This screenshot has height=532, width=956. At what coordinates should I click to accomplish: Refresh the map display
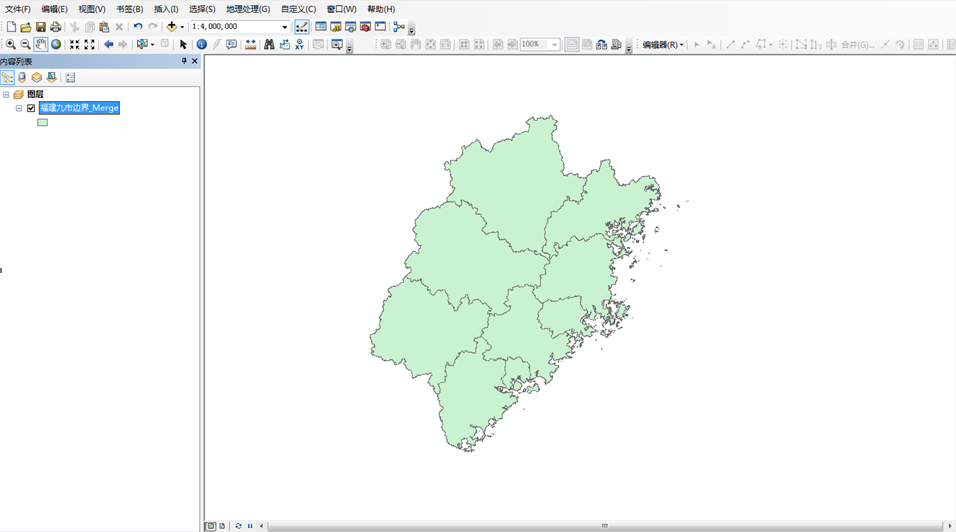coord(238,526)
